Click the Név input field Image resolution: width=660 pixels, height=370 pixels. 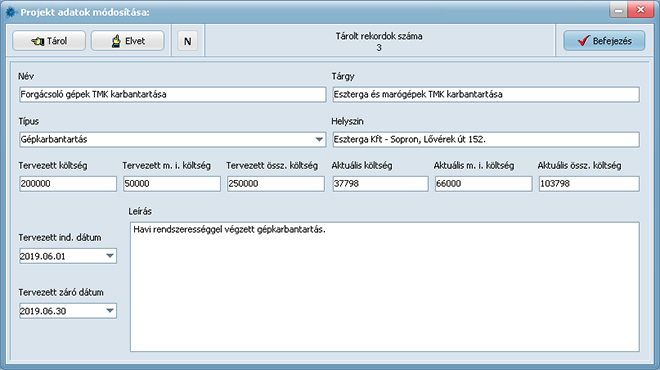(x=173, y=94)
